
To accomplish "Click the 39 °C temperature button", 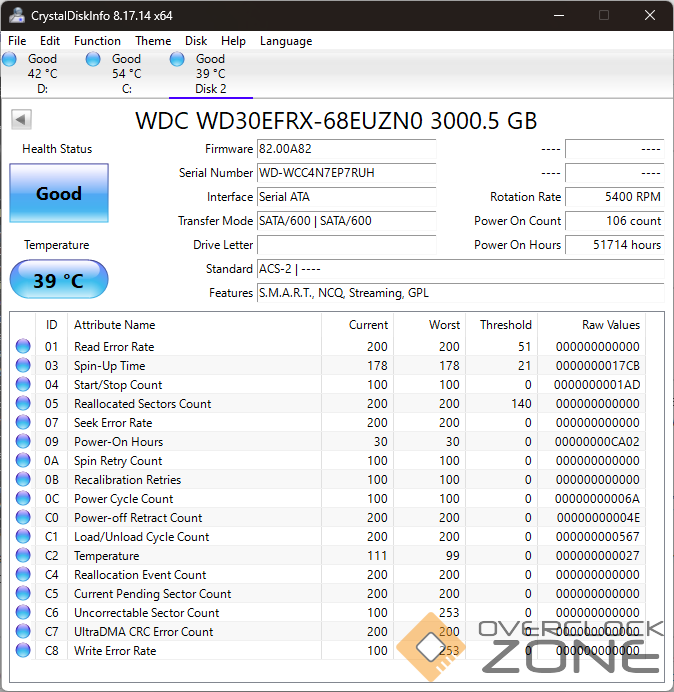I will point(59,280).
